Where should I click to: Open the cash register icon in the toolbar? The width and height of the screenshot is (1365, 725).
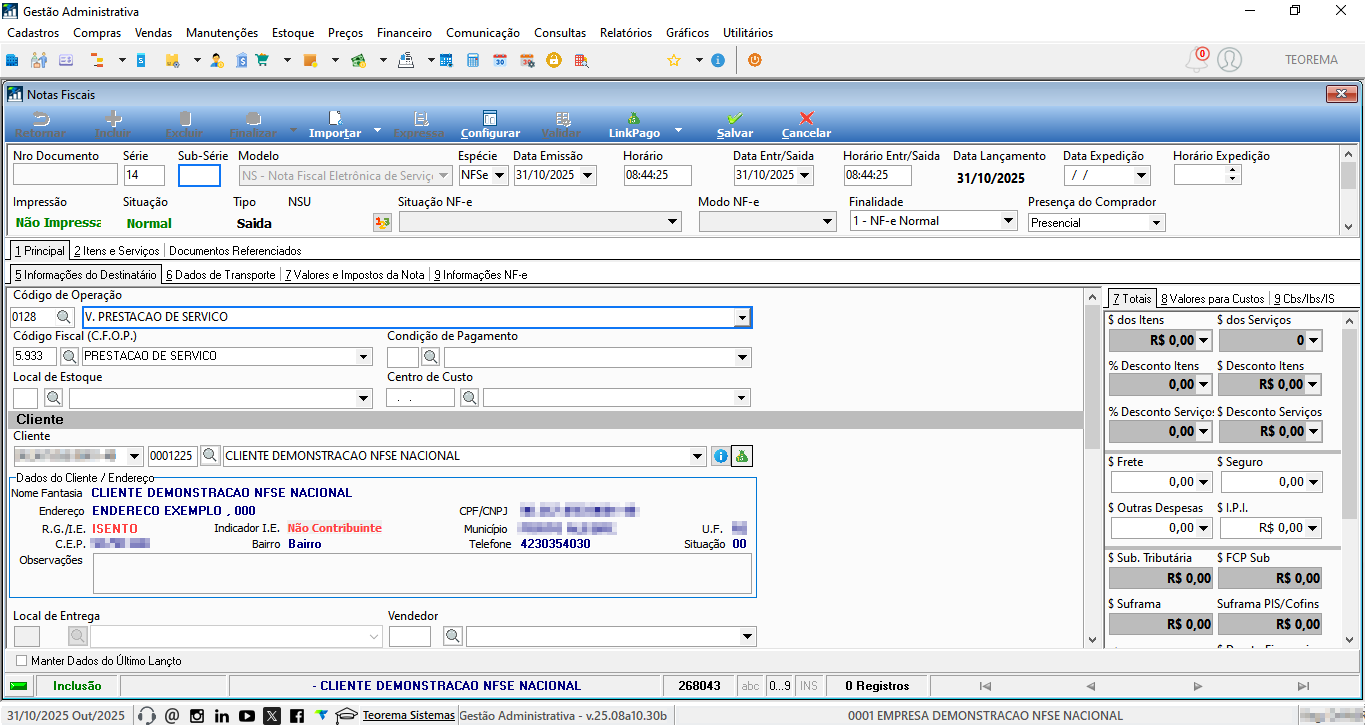coord(406,60)
